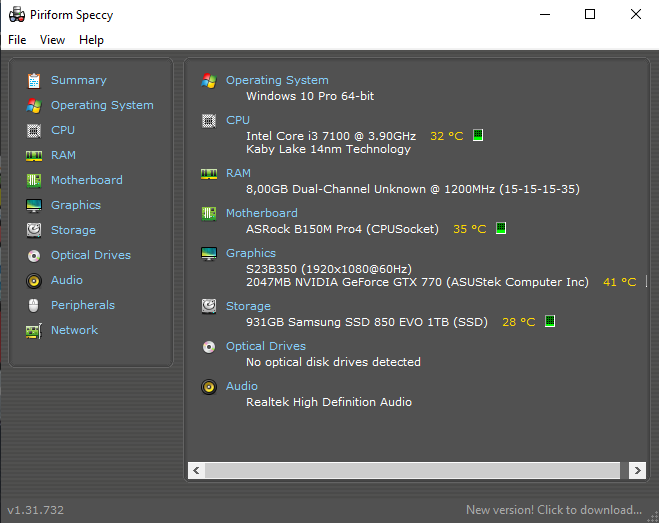Click the Storage temperature indicator icon
The height and width of the screenshot is (523, 659).
(x=550, y=322)
